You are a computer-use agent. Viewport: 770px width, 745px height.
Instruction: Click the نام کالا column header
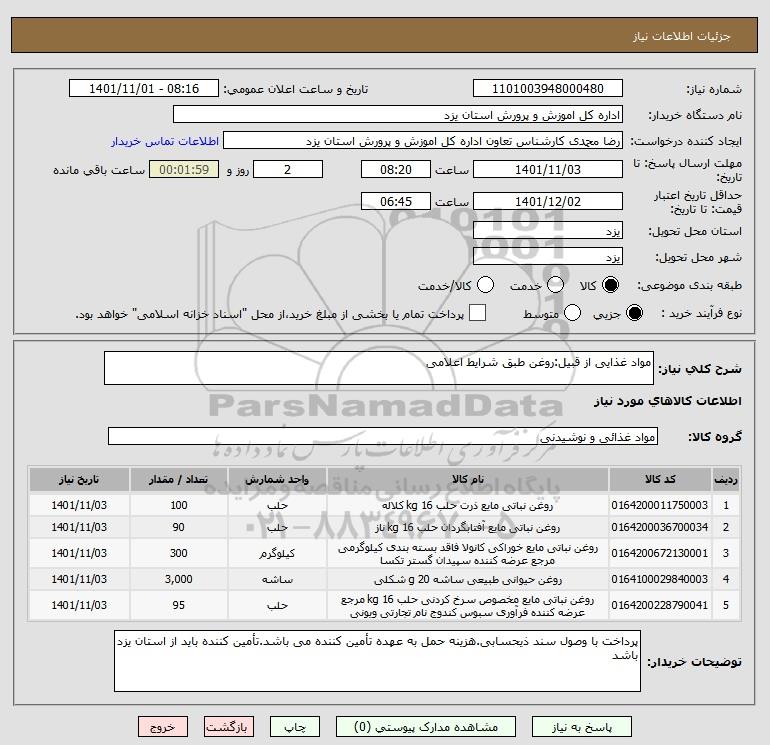[468, 479]
